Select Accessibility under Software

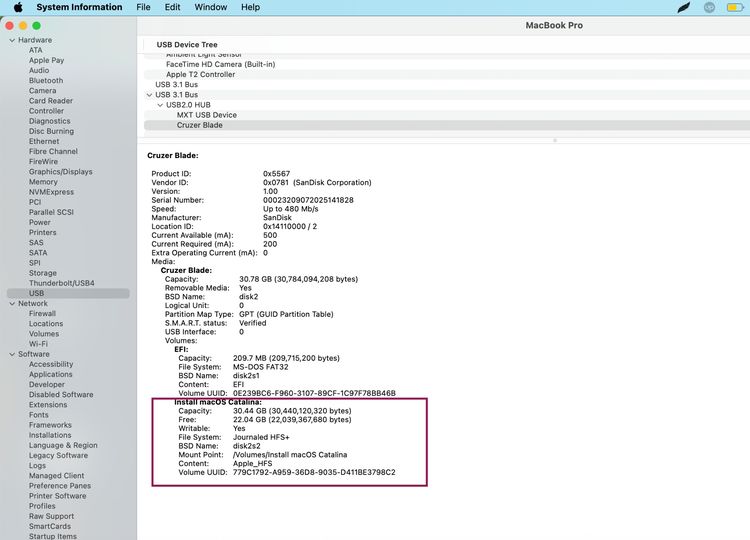[x=51, y=364]
